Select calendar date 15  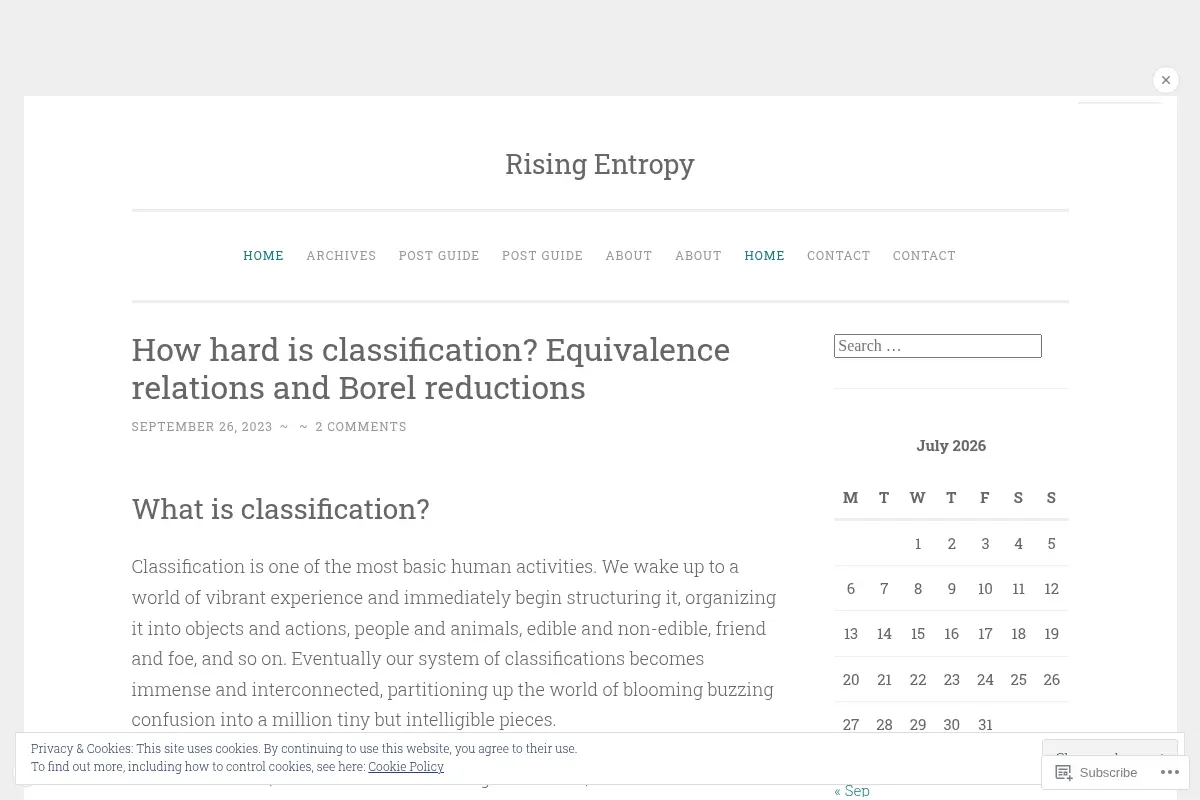918,633
